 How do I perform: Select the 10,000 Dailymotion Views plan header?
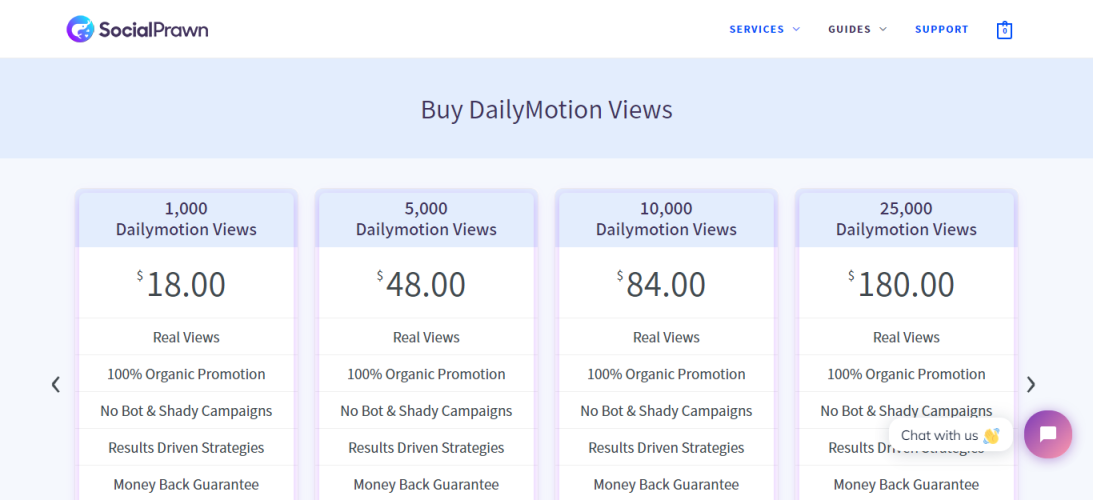[x=666, y=219]
